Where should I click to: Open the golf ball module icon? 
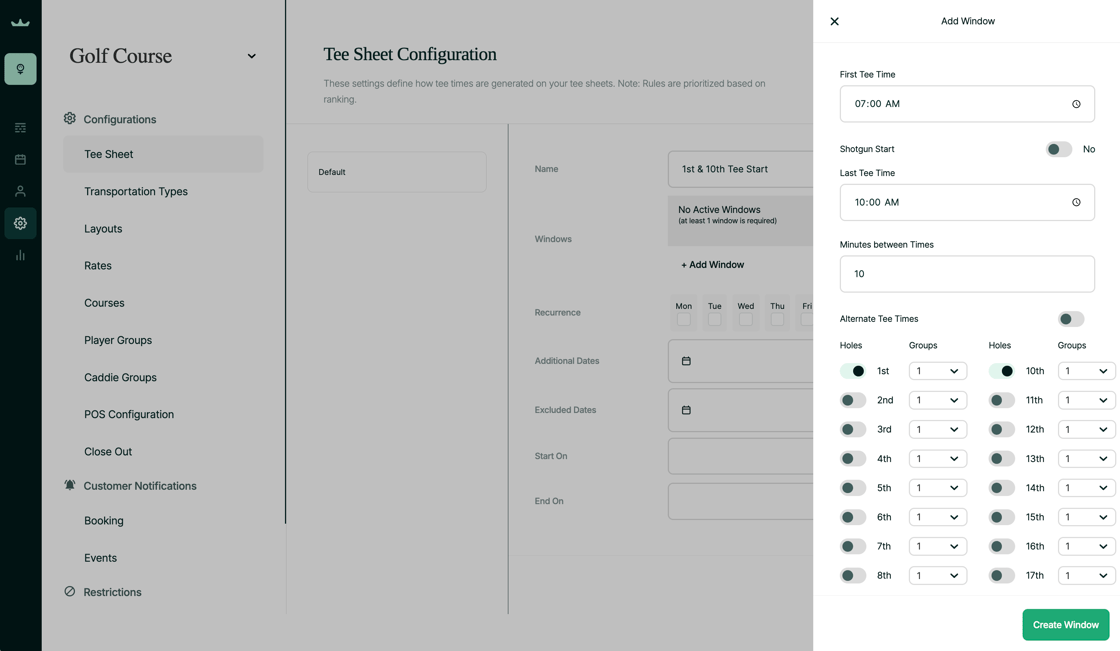(x=20, y=69)
